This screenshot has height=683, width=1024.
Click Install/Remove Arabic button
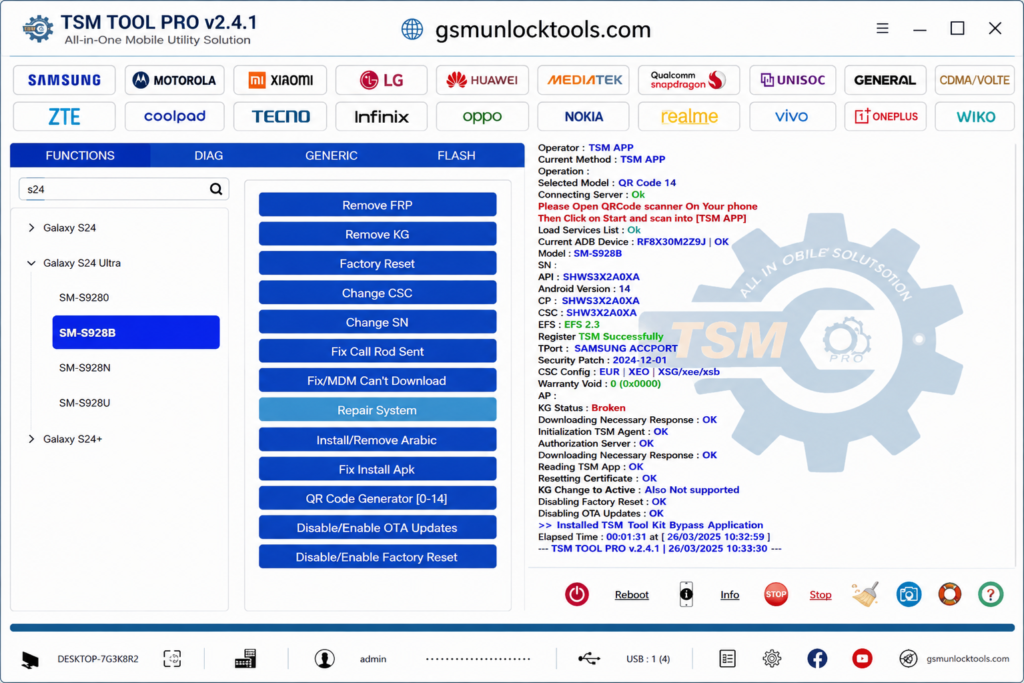[x=377, y=440]
